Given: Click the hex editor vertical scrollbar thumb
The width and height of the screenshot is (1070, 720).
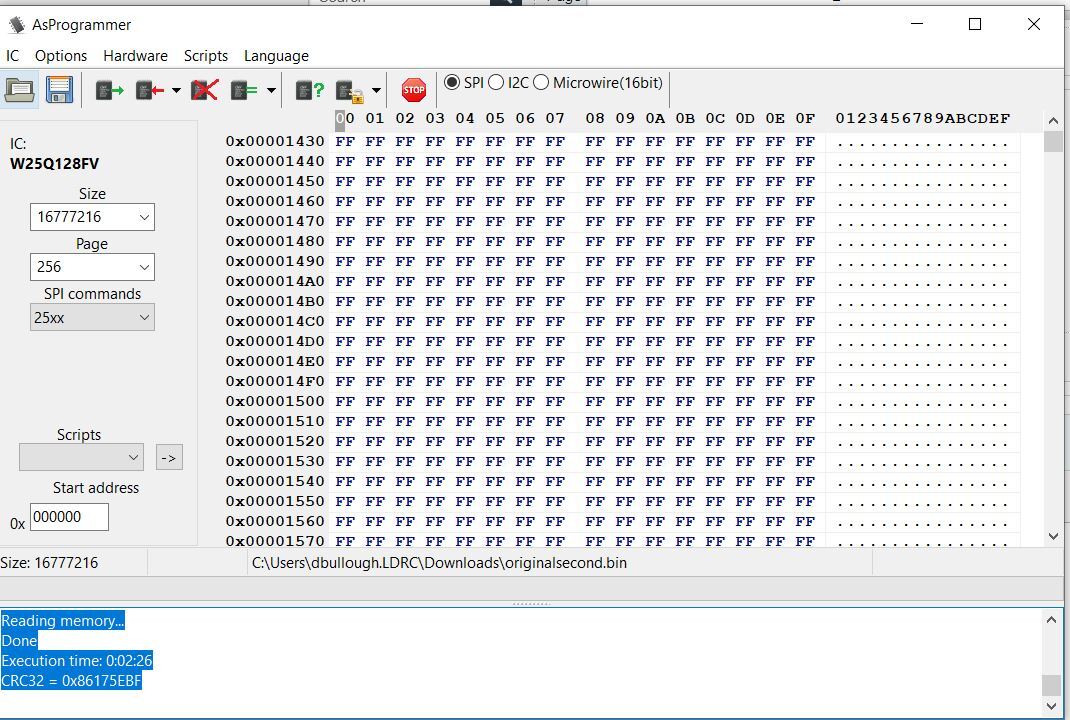Looking at the screenshot, I should coord(1053,141).
